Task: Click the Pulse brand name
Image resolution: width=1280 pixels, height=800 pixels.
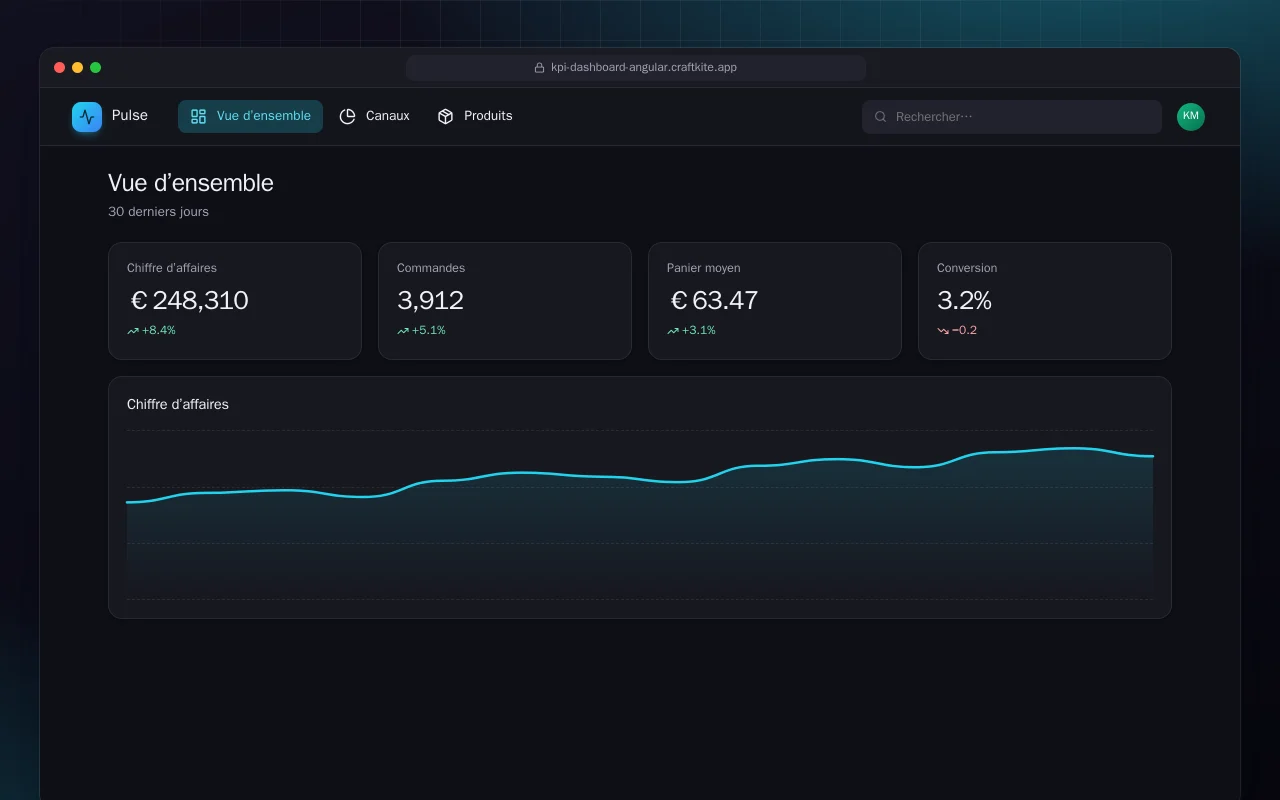Action: [x=130, y=116]
